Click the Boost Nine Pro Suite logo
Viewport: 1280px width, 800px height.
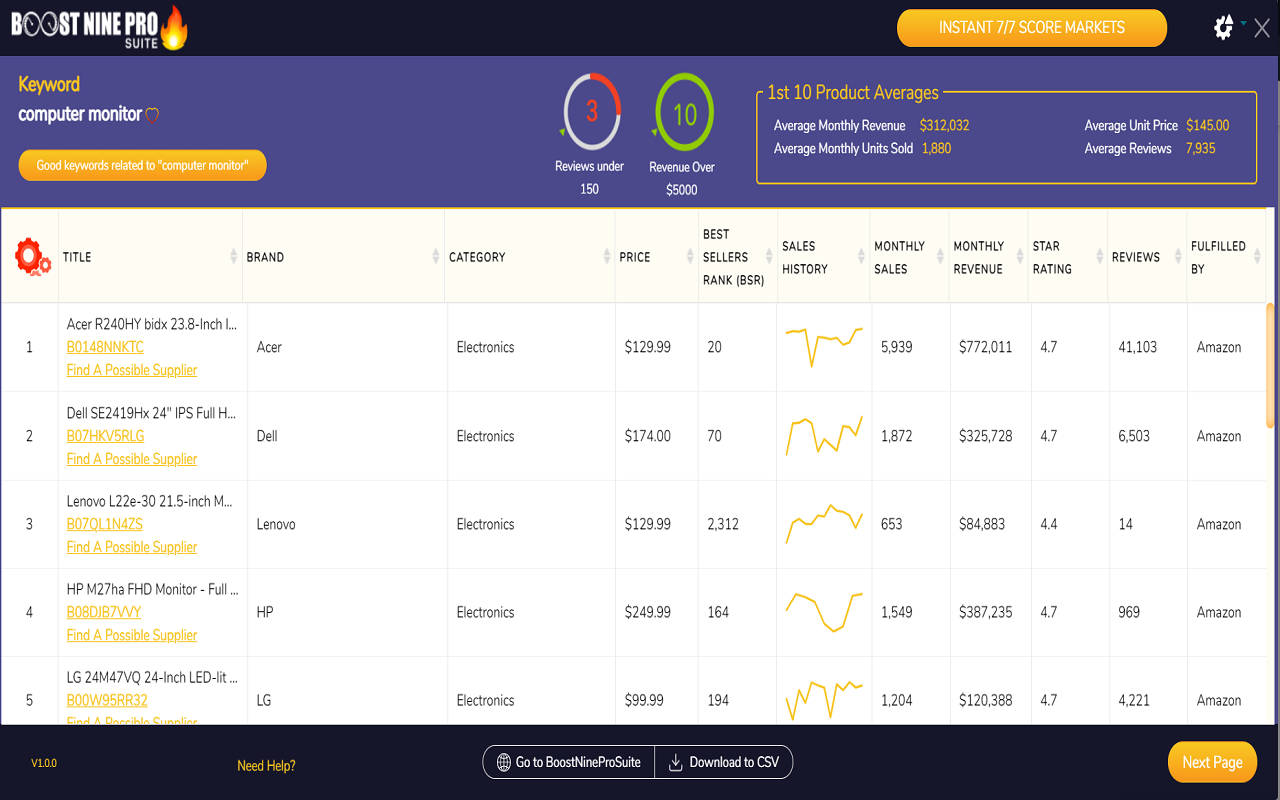[99, 28]
